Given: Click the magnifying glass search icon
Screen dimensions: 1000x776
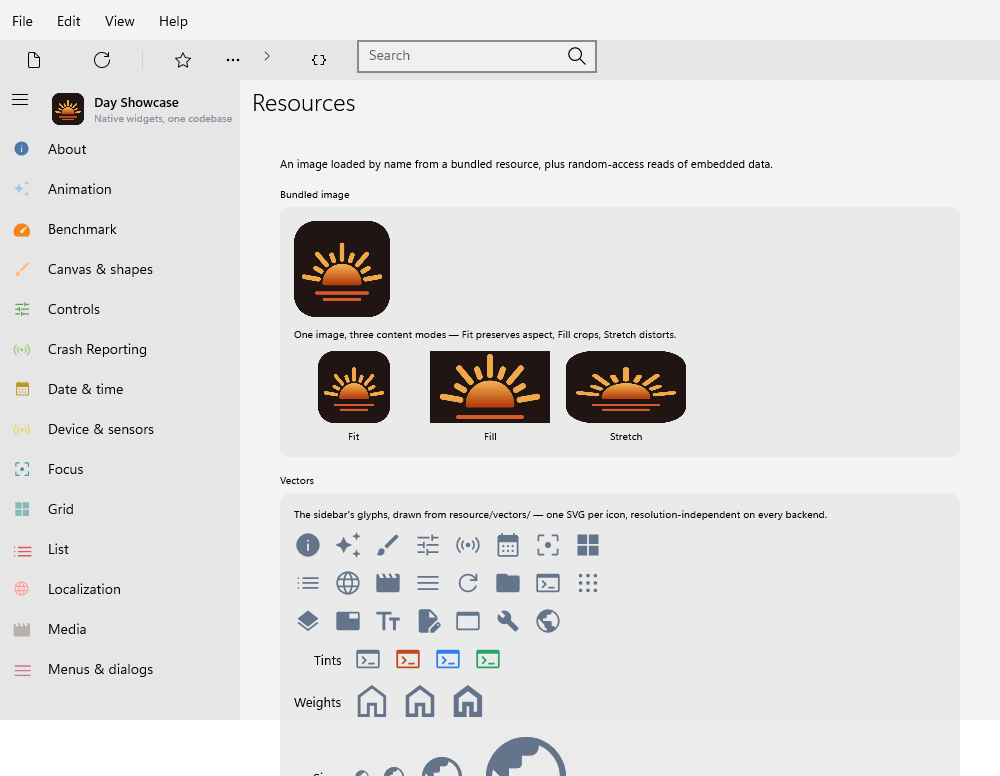Looking at the screenshot, I should tap(576, 56).
